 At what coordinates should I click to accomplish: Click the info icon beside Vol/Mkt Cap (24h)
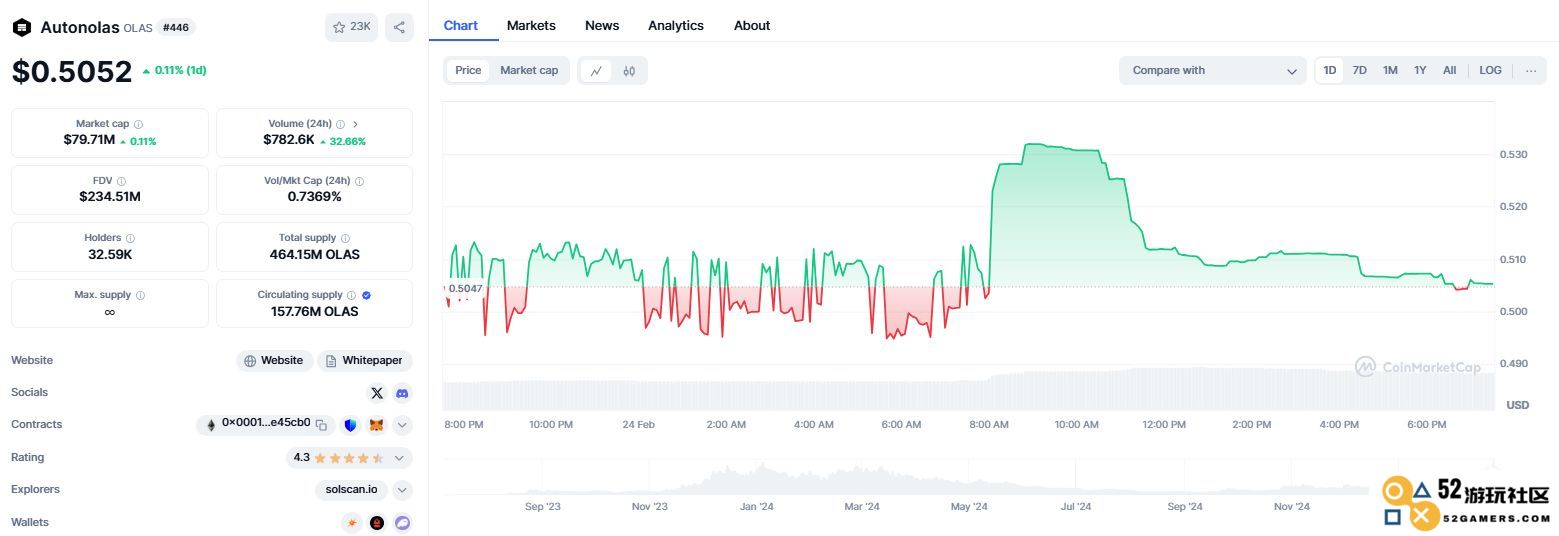tap(359, 181)
